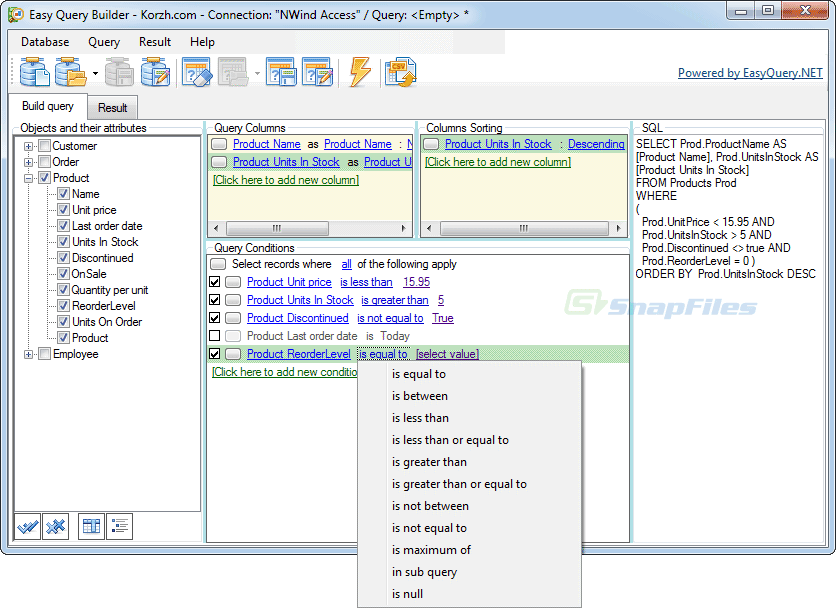The height and width of the screenshot is (608, 836).
Task: Click Query Columns scrollbar right arrow
Action: (404, 228)
